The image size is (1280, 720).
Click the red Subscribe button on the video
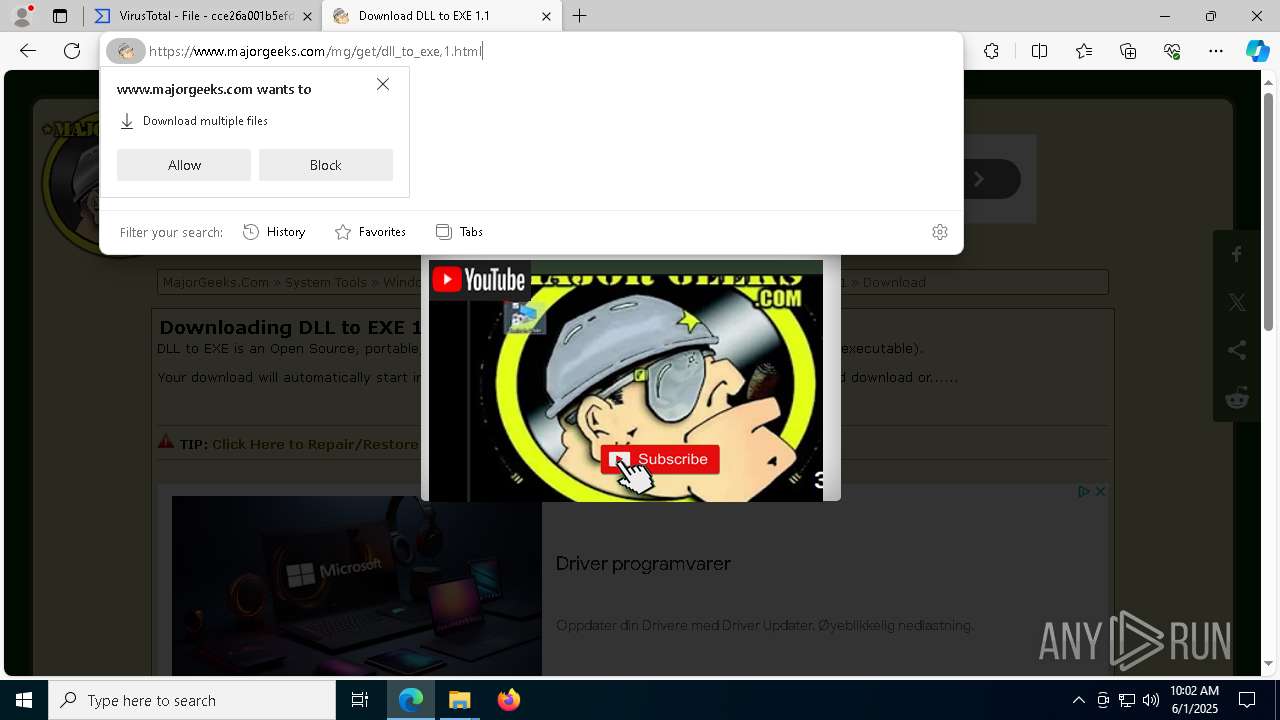point(660,459)
